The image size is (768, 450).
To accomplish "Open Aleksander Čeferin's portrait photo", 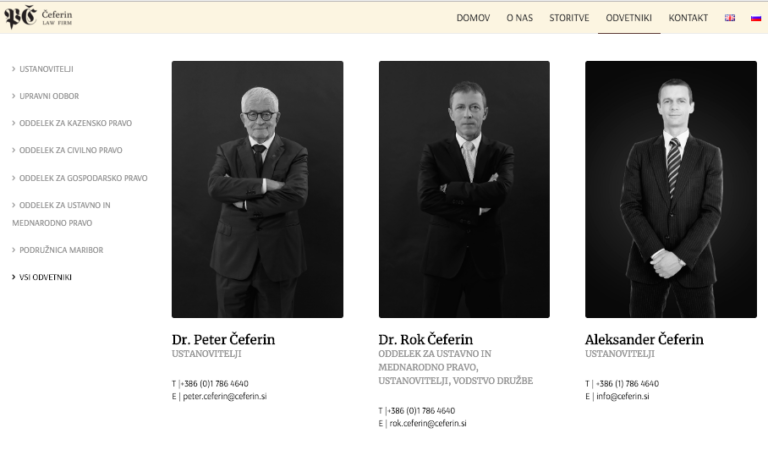I will [671, 189].
